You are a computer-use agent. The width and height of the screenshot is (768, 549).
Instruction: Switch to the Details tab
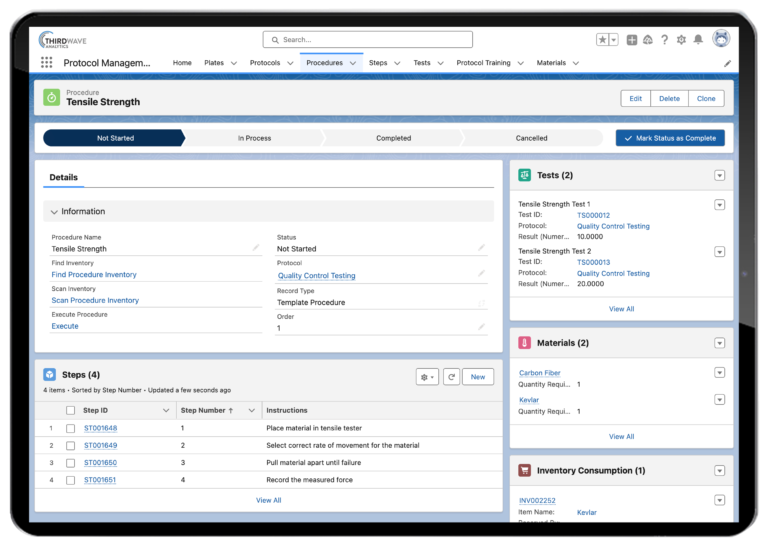coord(64,177)
